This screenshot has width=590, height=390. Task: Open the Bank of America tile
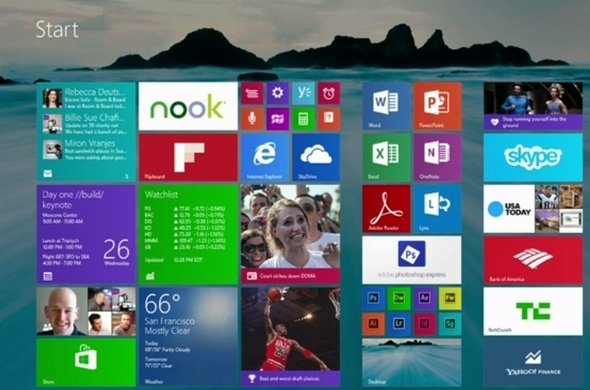[533, 260]
